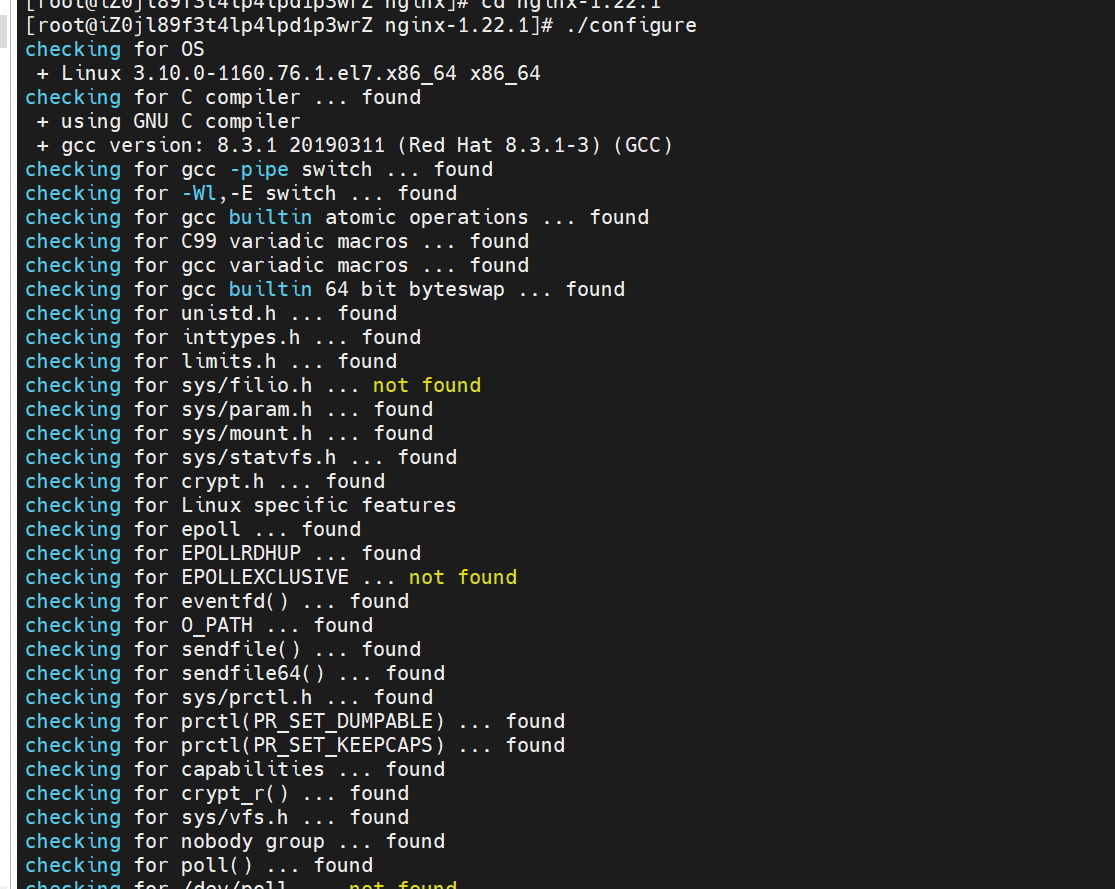The image size is (1115, 889).
Task: Click the Linux kernel version line
Action: [x=300, y=73]
